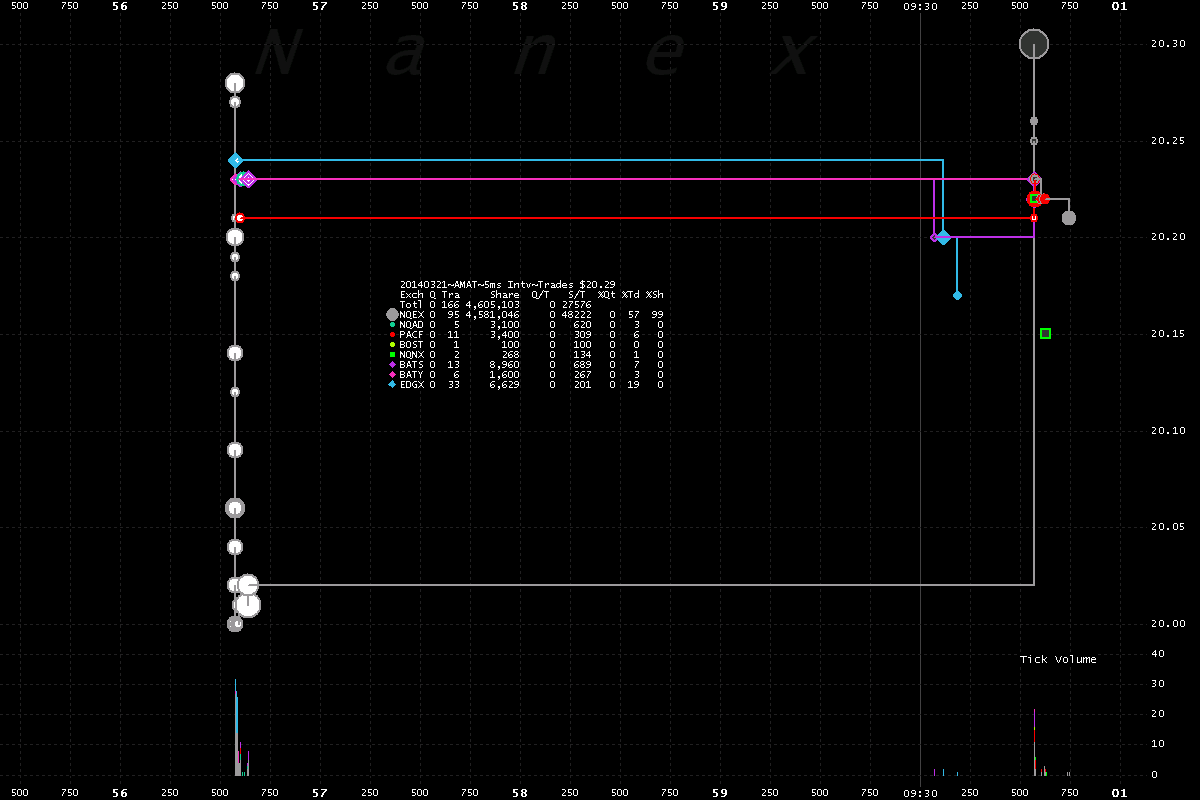Click the gray NQEX legend circle
The height and width of the screenshot is (800, 1200).
(392, 314)
